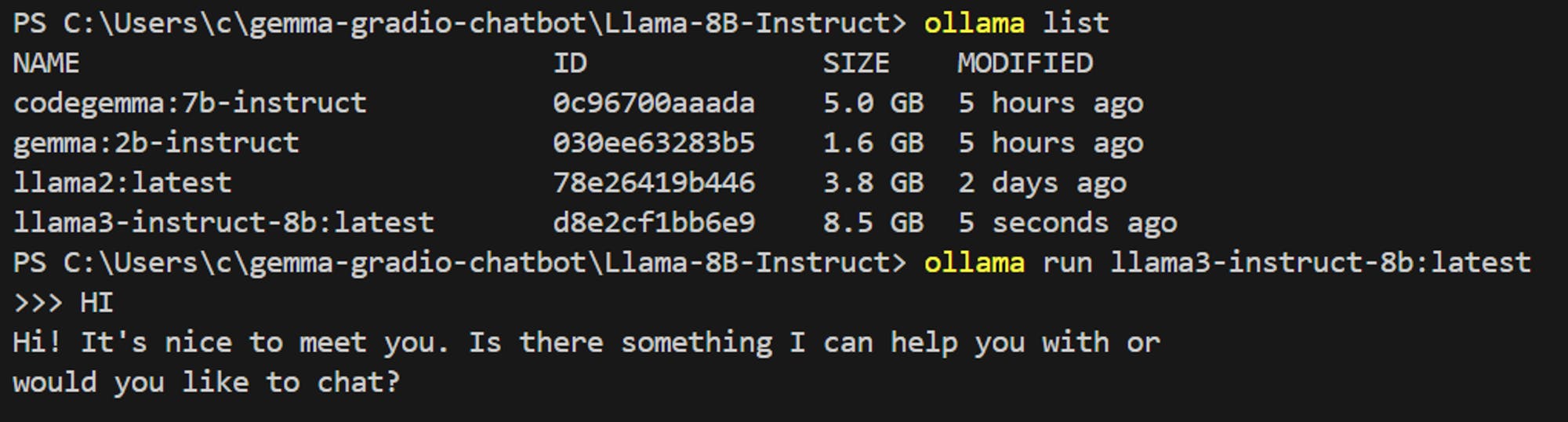Click the SIZE column header
Image resolution: width=1568 pixels, height=422 pixels.
pyautogui.click(x=856, y=64)
